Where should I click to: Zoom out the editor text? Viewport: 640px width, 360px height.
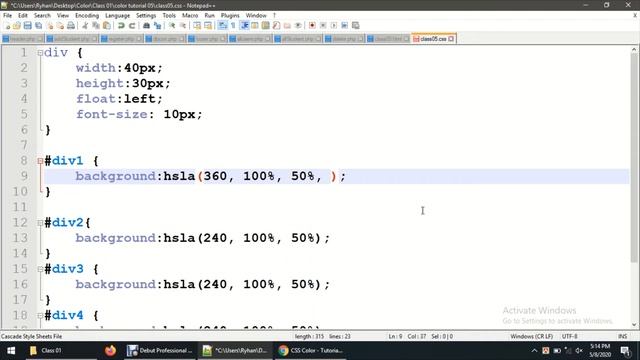coord(182,26)
